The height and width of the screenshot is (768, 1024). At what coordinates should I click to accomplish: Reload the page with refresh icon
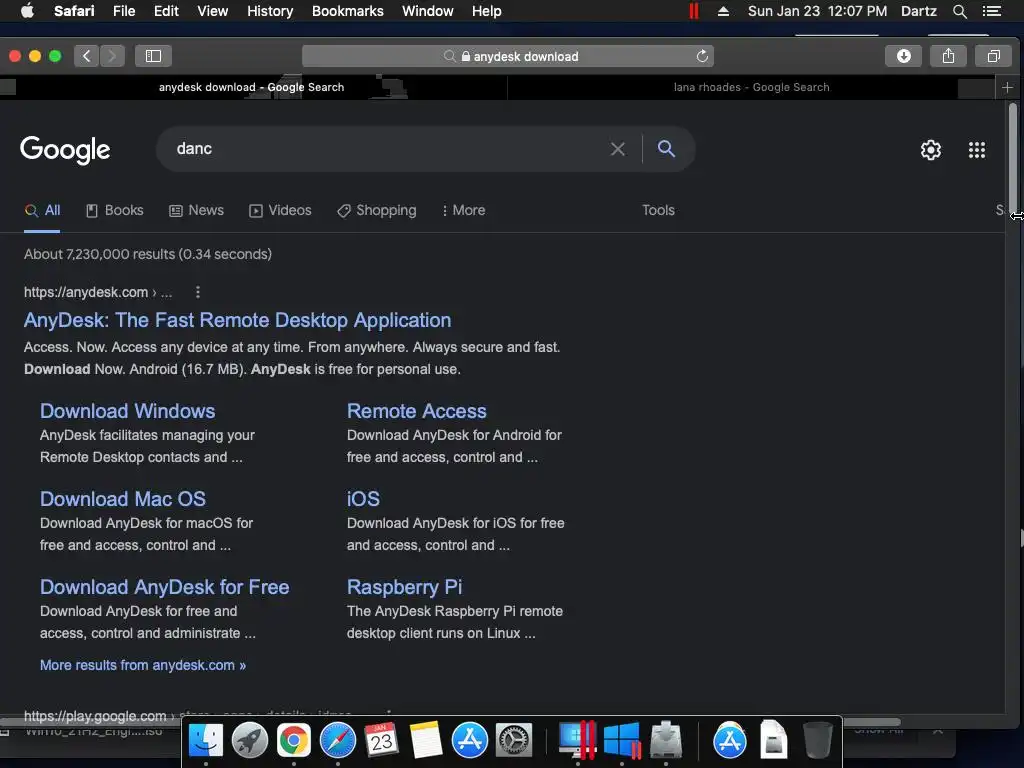(702, 56)
